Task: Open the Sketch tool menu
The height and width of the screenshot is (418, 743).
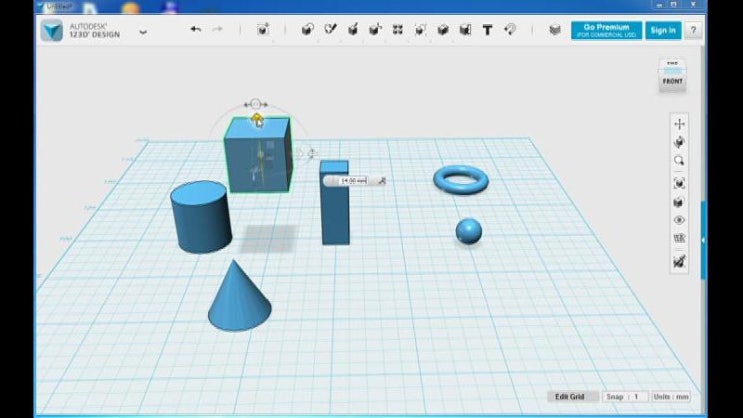Action: pyautogui.click(x=330, y=30)
